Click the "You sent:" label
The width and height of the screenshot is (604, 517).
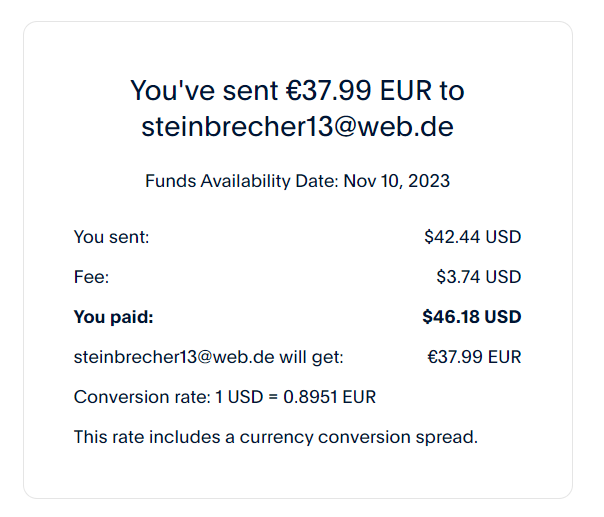coord(111,237)
